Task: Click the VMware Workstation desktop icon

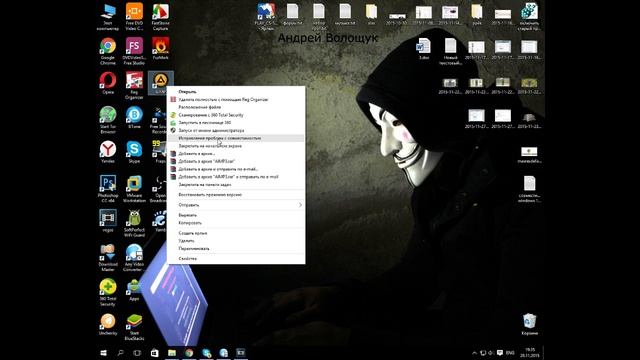Action: point(134,189)
